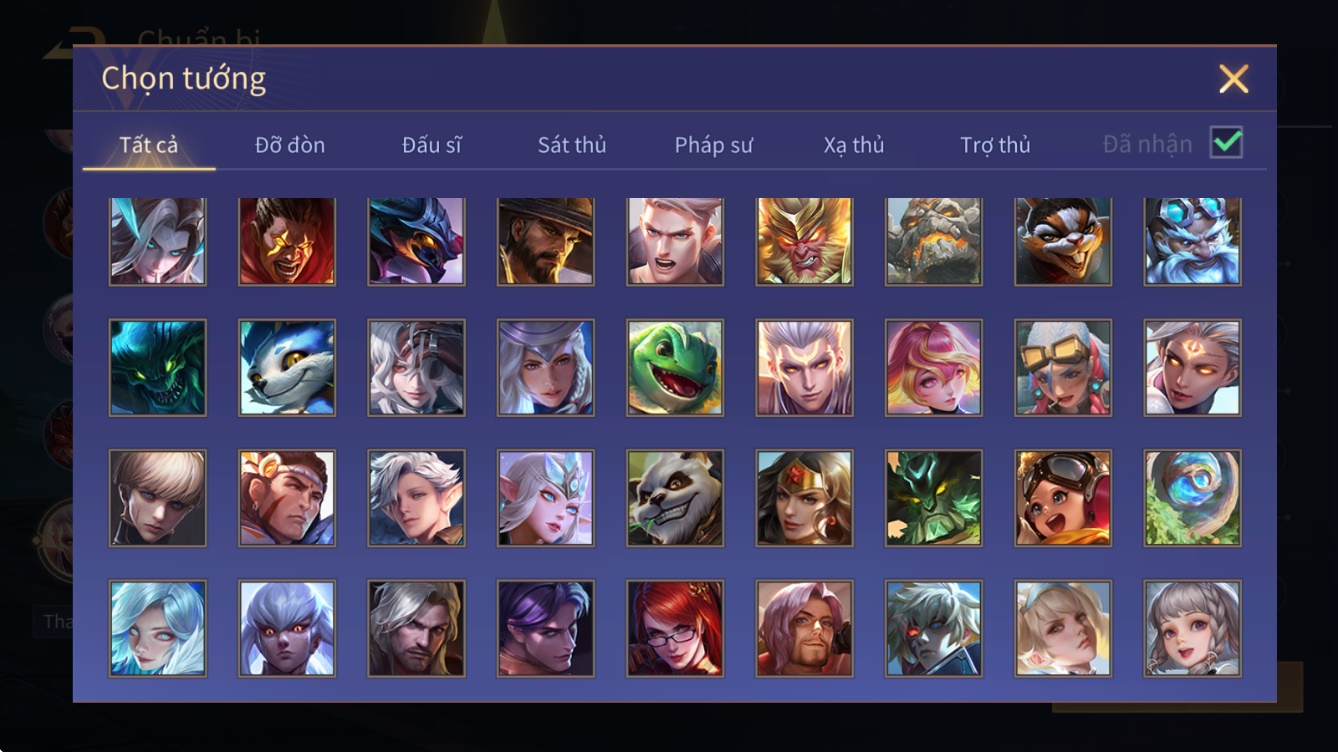Pick the panda hero with bamboo
Image resolution: width=1338 pixels, height=752 pixels.
pyautogui.click(x=675, y=498)
